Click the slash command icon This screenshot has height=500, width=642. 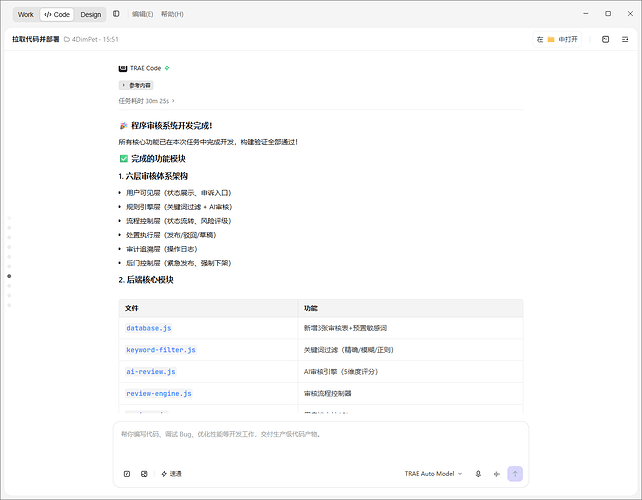pos(127,474)
